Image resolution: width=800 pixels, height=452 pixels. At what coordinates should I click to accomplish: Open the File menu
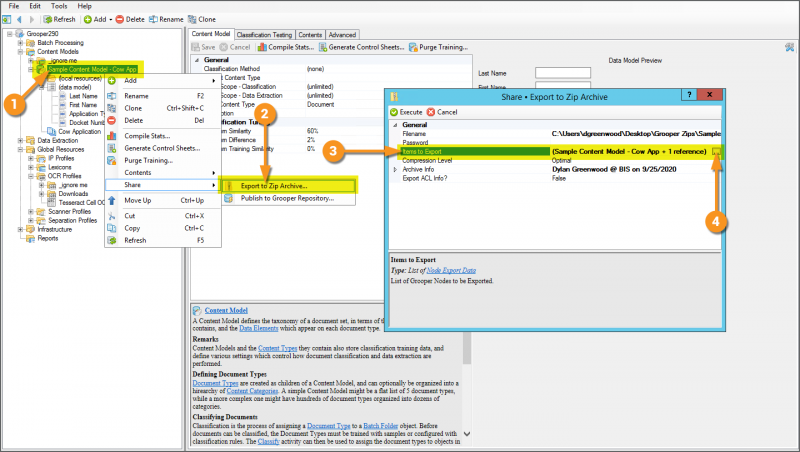(x=14, y=6)
